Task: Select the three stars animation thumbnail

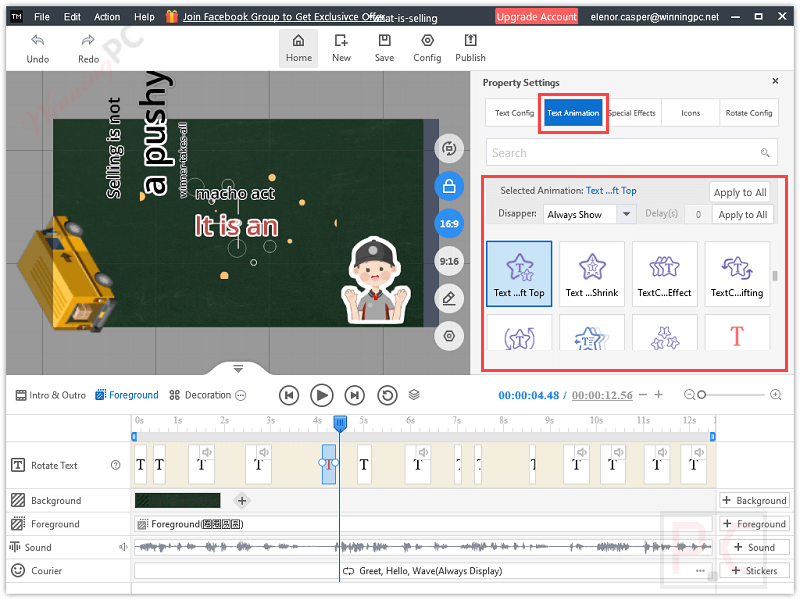Action: click(x=664, y=334)
